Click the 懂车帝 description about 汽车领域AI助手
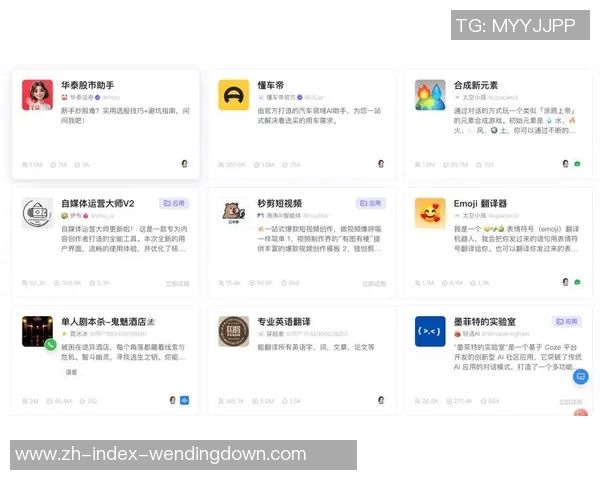This screenshot has width=600, height=480. [x=319, y=116]
